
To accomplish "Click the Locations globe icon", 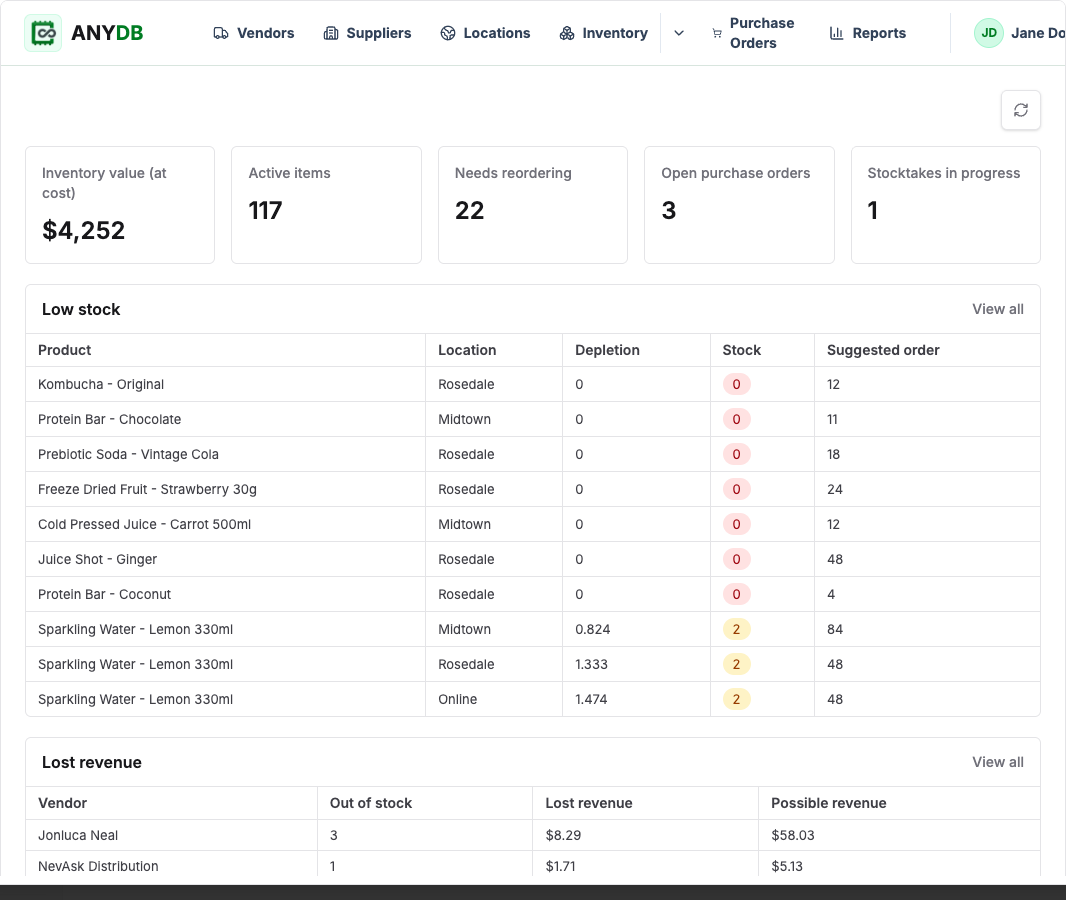I will pyautogui.click(x=447, y=33).
